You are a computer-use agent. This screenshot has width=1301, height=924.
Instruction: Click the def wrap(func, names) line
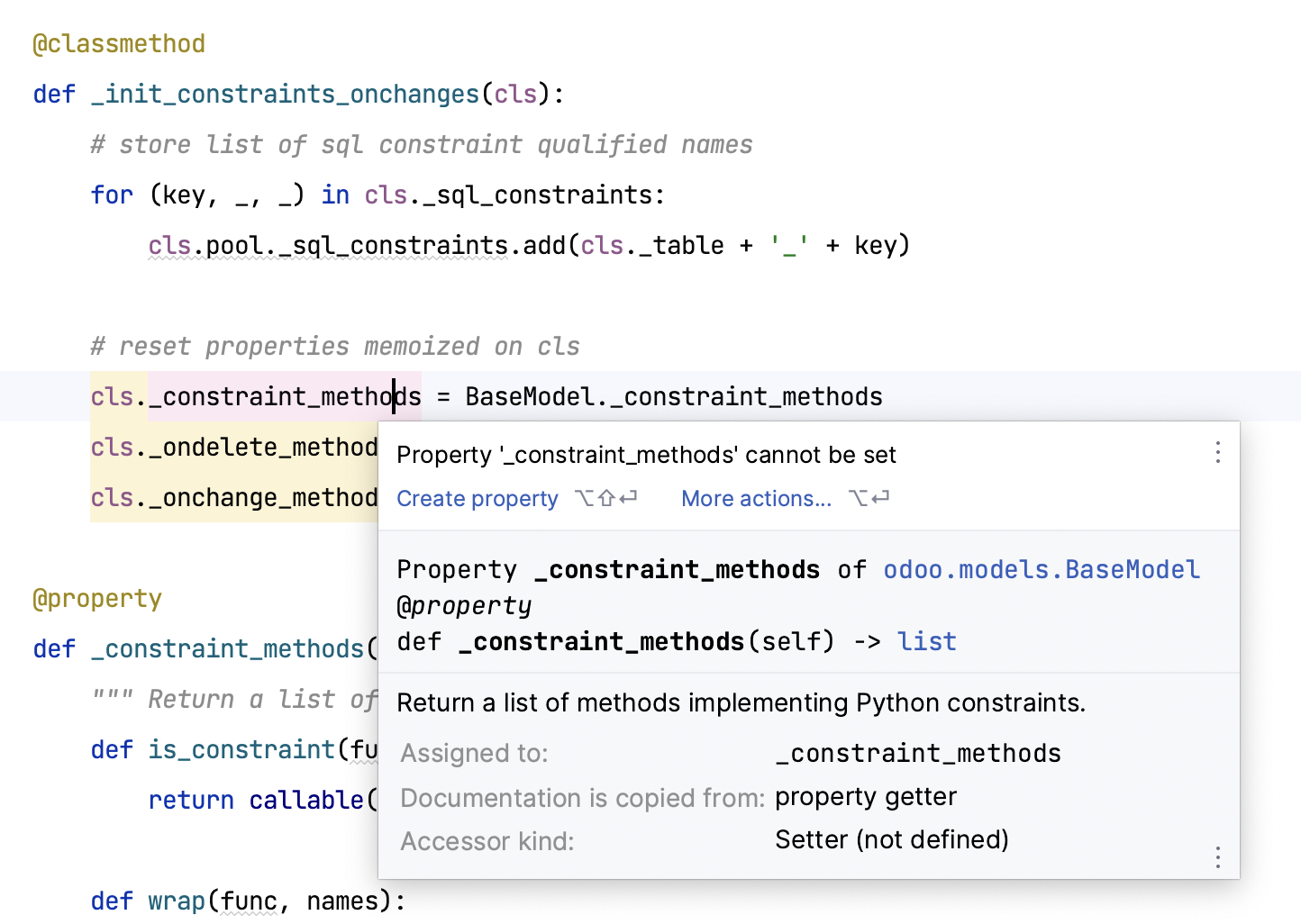pyautogui.click(x=246, y=901)
